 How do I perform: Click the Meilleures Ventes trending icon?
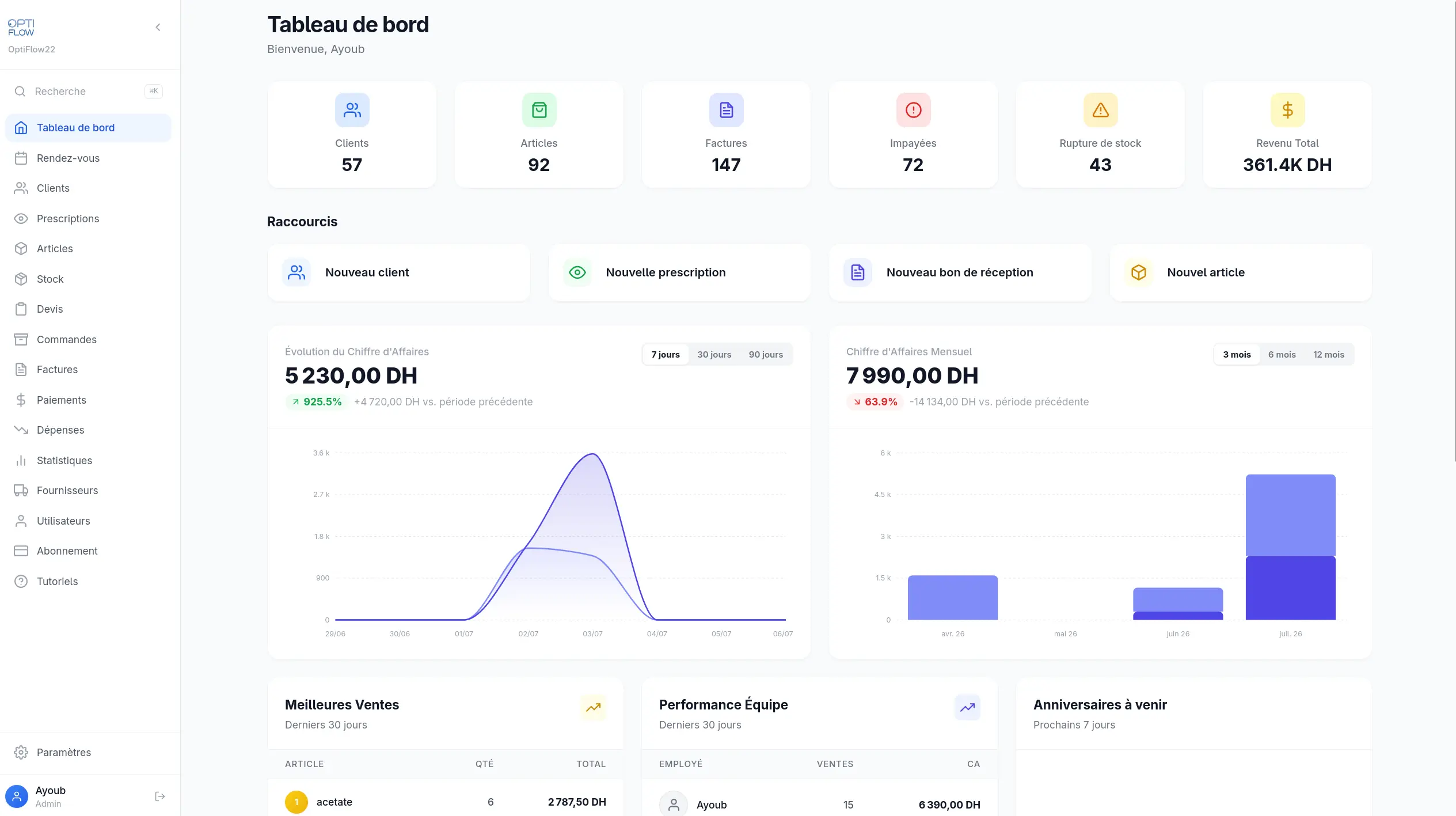click(593, 707)
